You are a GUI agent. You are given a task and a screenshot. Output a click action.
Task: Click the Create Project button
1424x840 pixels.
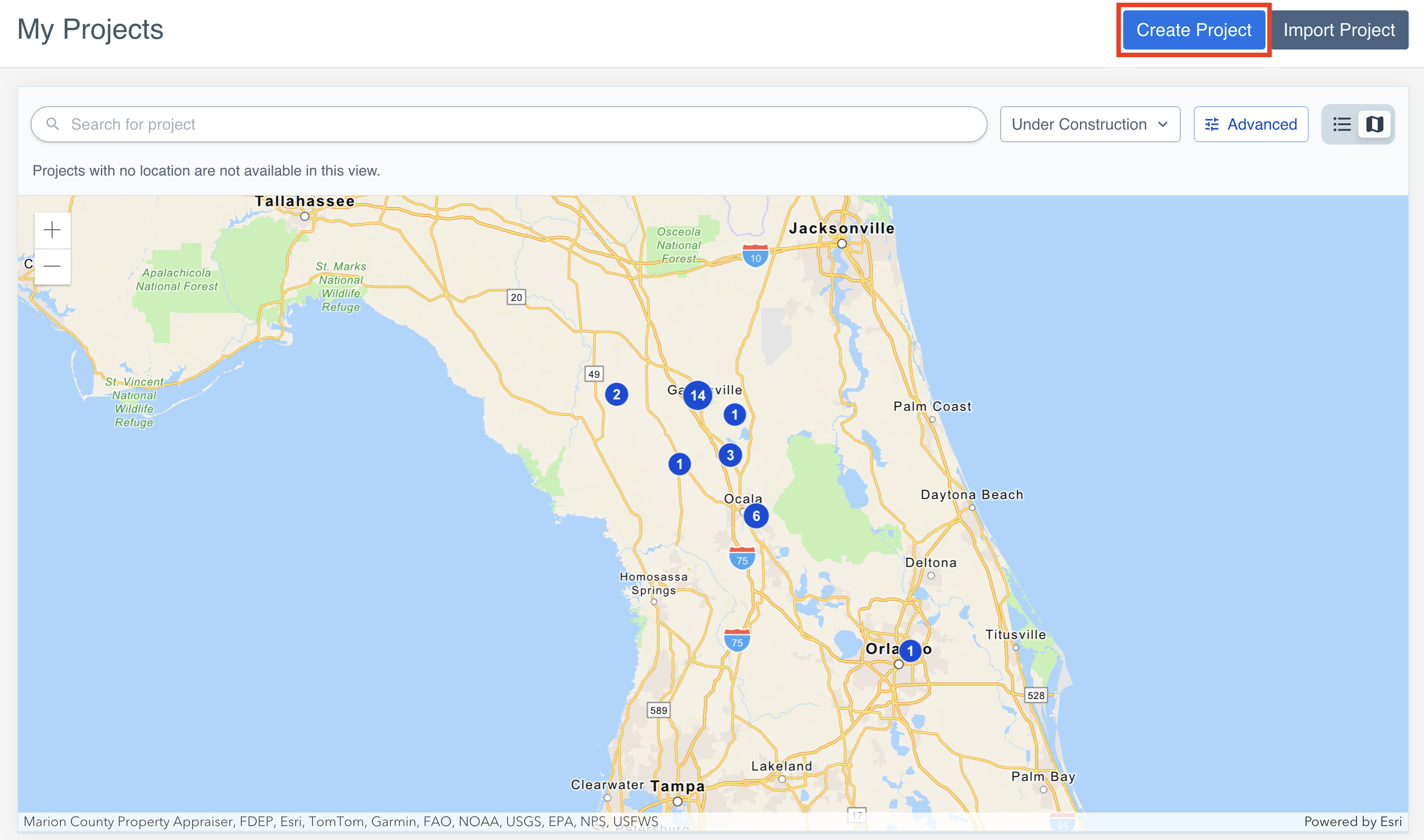pyautogui.click(x=1193, y=30)
